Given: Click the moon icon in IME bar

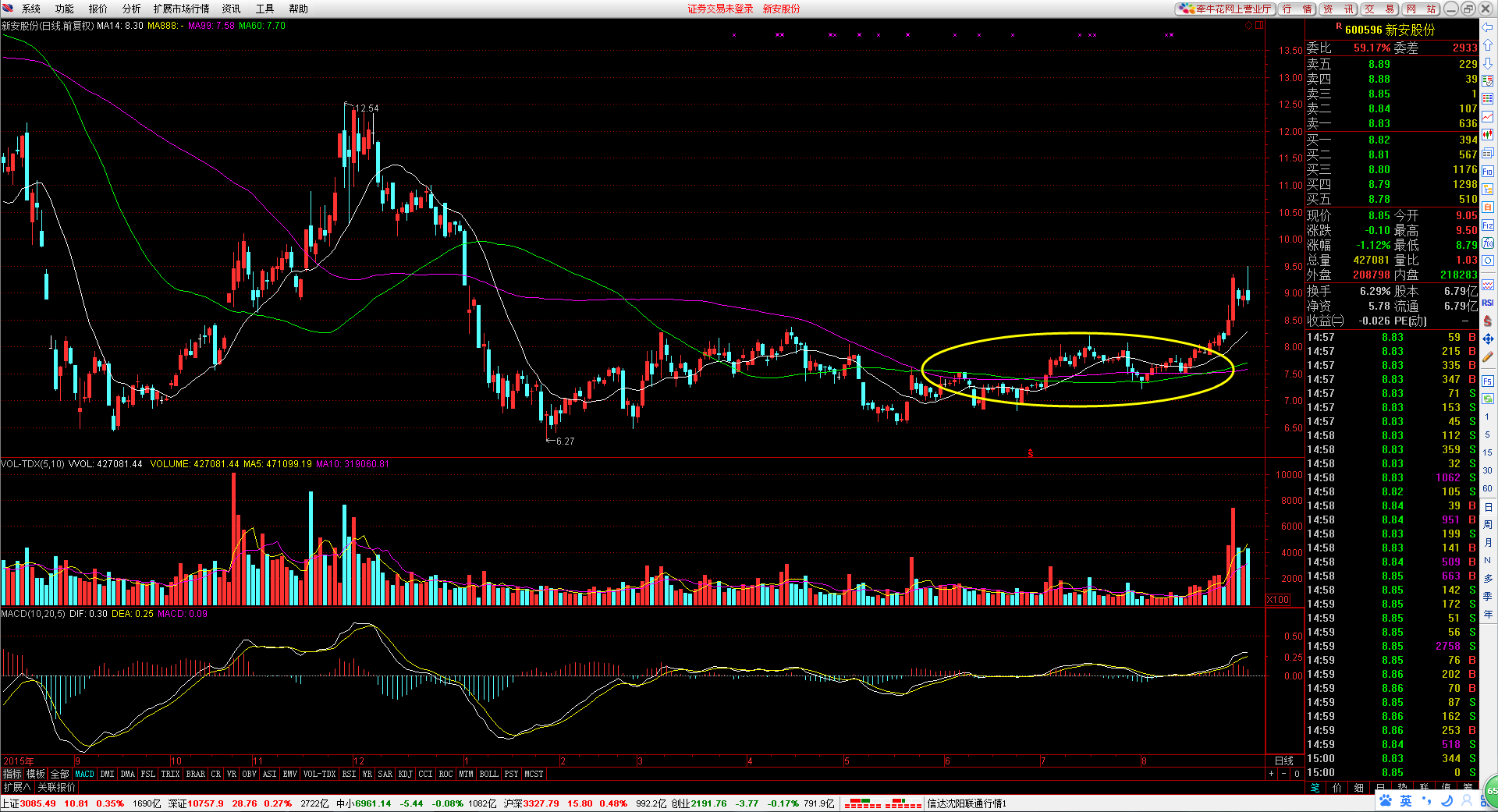Looking at the screenshot, I should point(1446,801).
